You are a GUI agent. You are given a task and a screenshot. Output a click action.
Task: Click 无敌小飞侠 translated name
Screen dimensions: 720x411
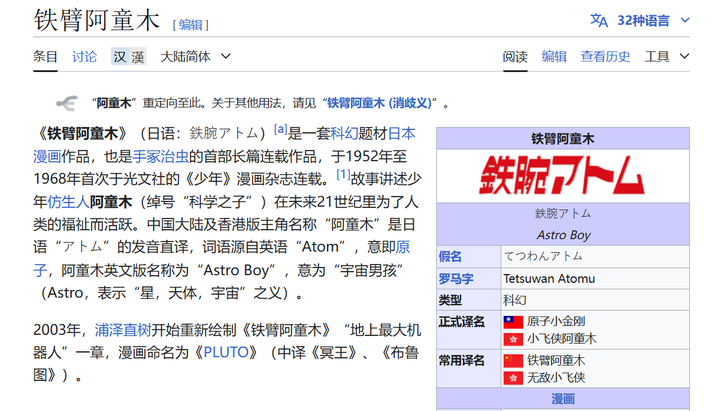tap(556, 377)
